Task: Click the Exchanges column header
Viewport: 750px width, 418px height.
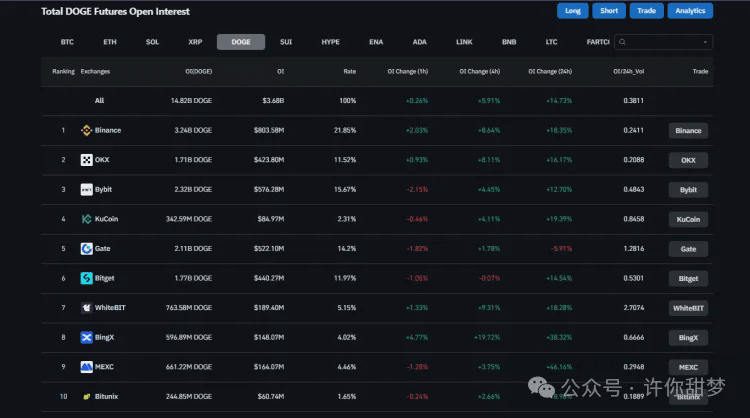Action: [95, 71]
